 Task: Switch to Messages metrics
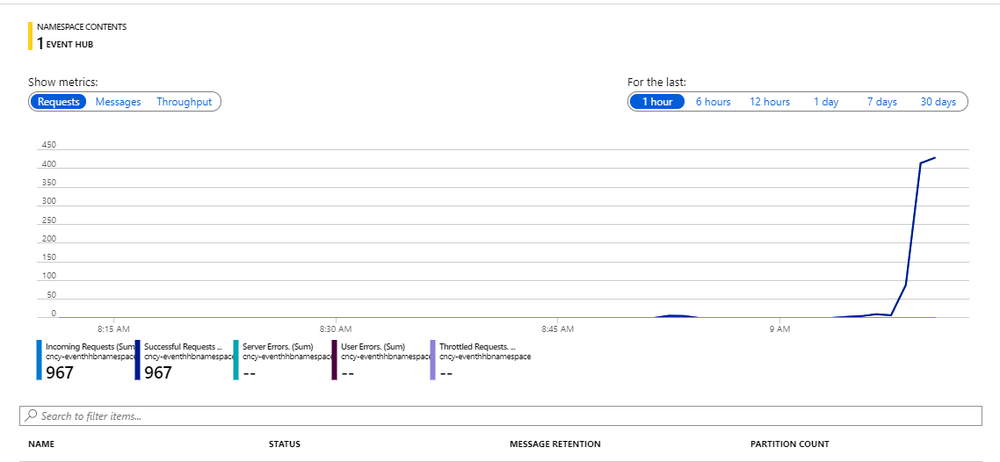tap(118, 102)
